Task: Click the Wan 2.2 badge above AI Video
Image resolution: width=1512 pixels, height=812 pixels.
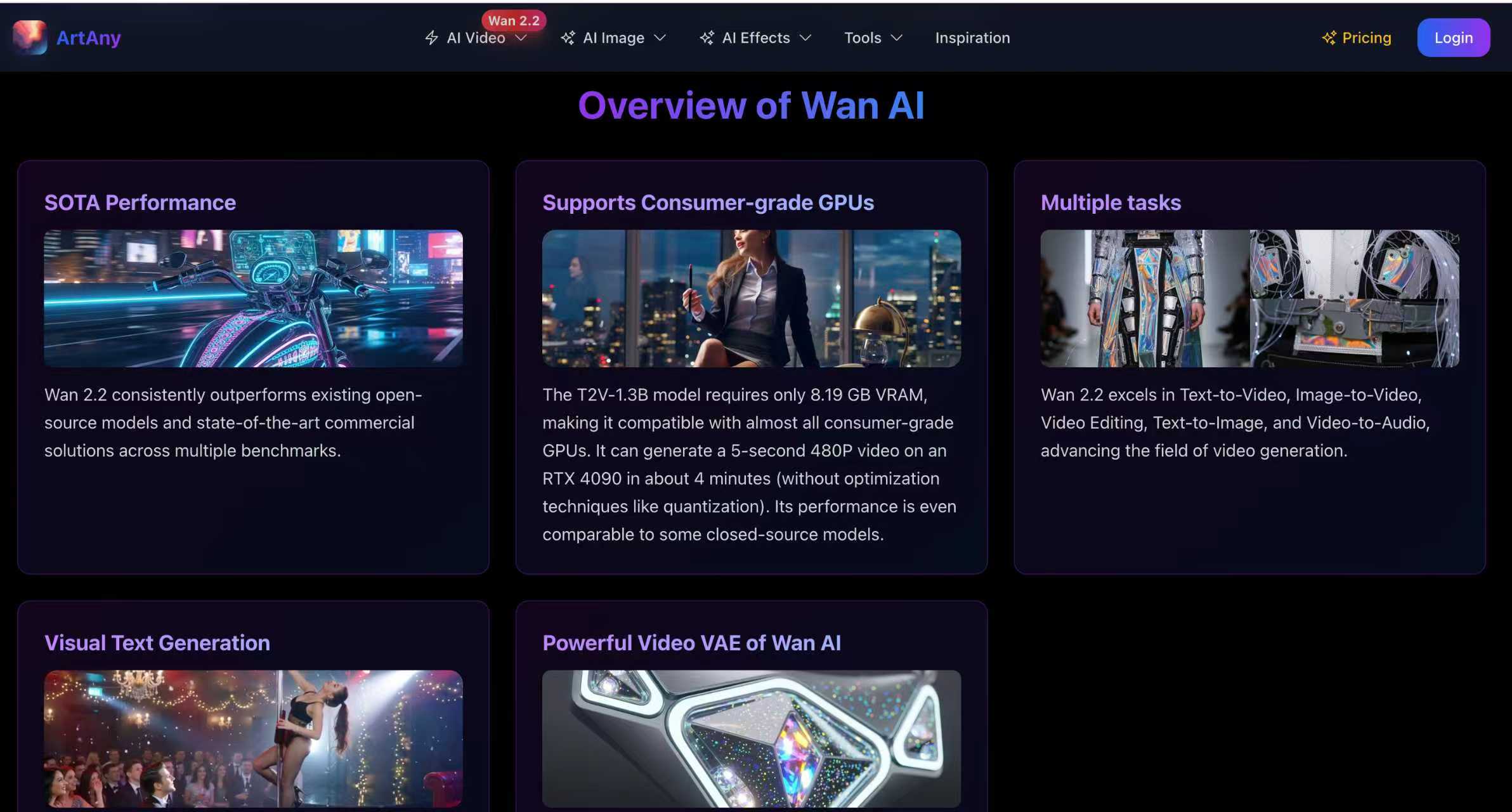Action: click(x=514, y=20)
